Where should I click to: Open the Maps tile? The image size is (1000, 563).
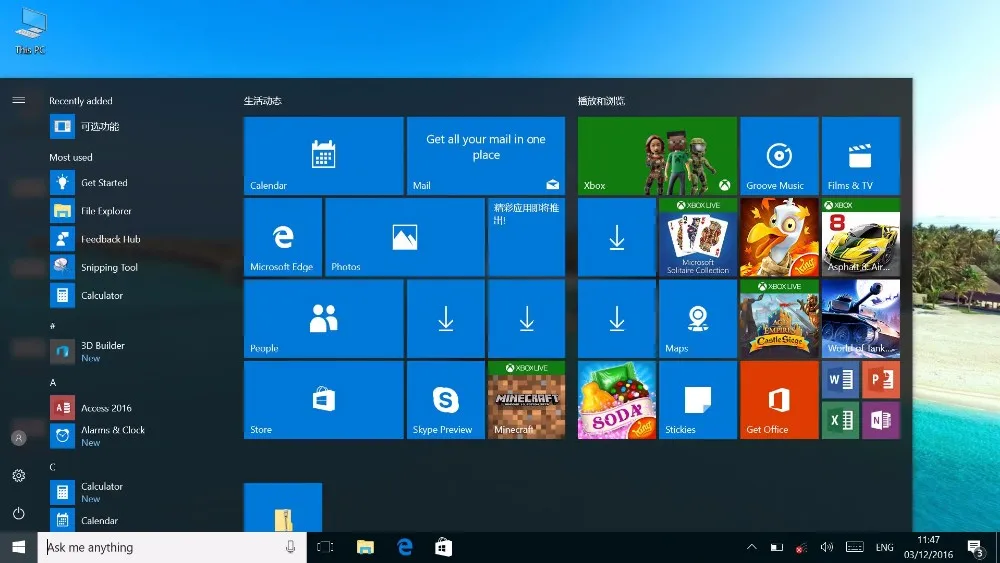click(x=698, y=319)
